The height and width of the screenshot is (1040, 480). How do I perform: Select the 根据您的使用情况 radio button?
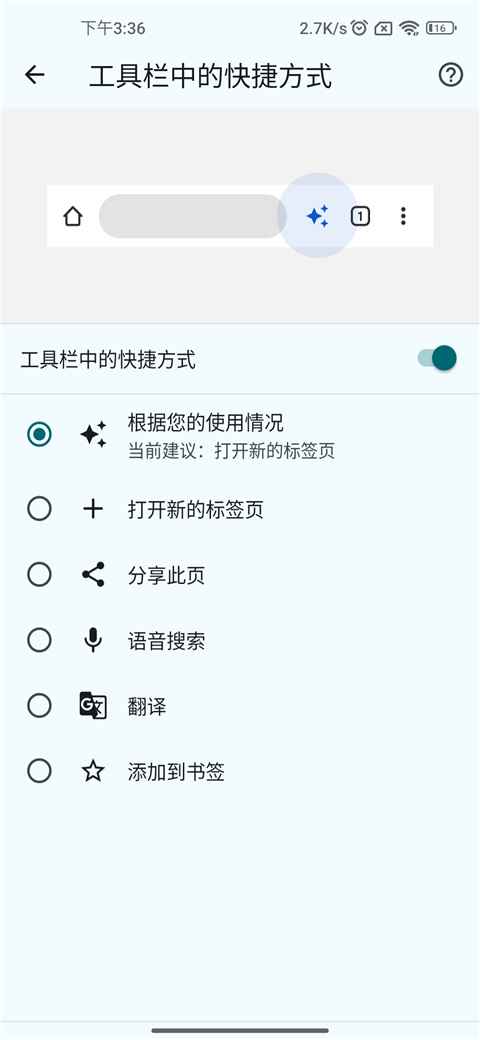[x=40, y=434]
